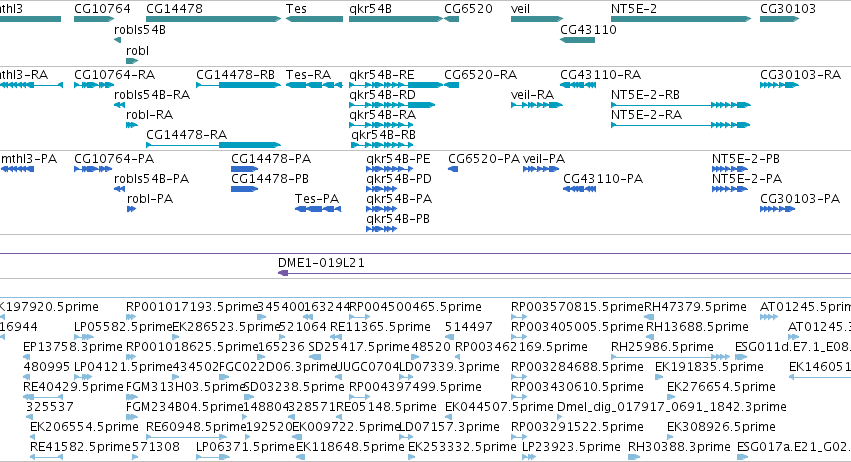Click the Tes gene label
The width and height of the screenshot is (851, 462).
296,9
